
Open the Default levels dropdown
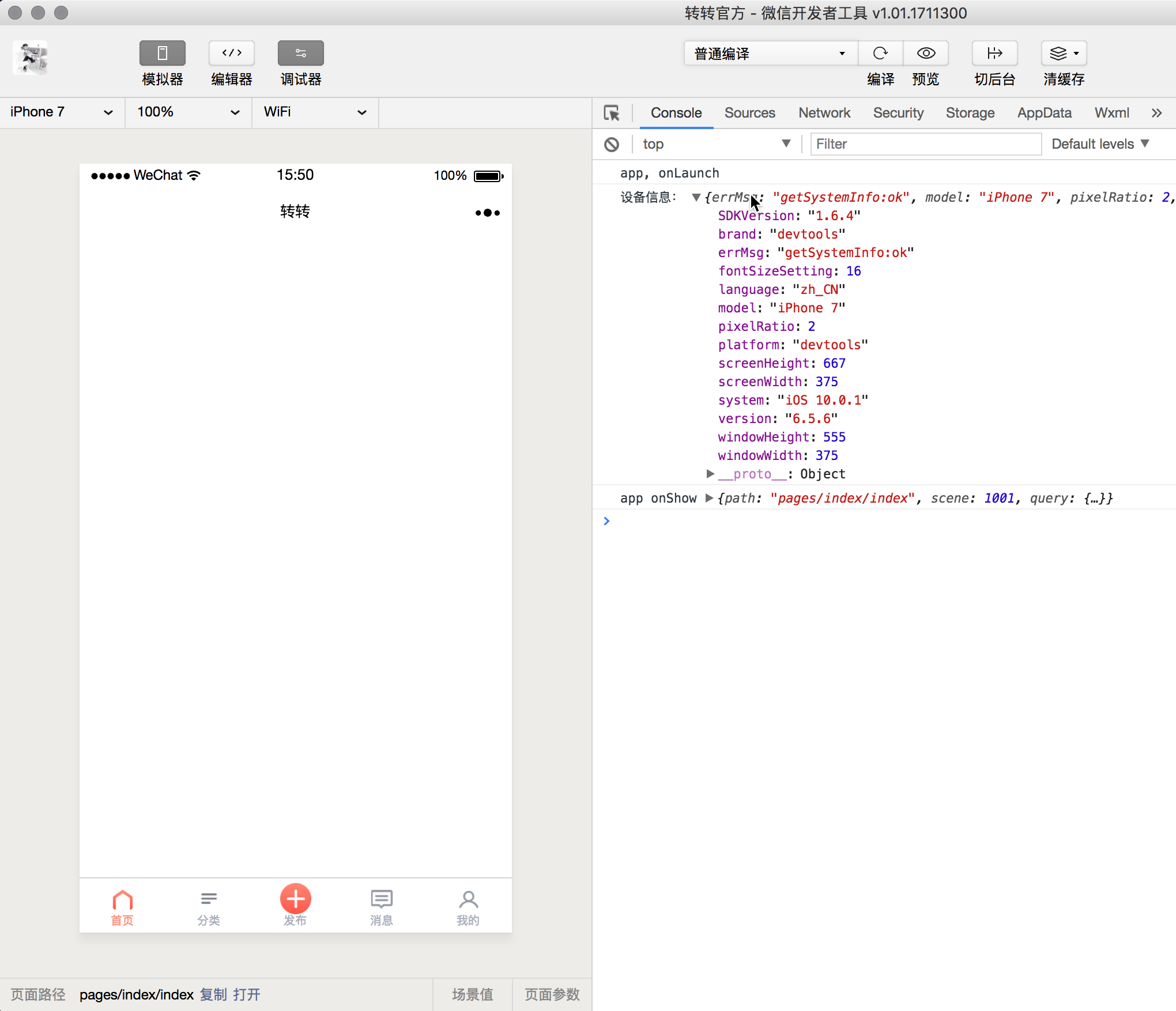pyautogui.click(x=1100, y=144)
